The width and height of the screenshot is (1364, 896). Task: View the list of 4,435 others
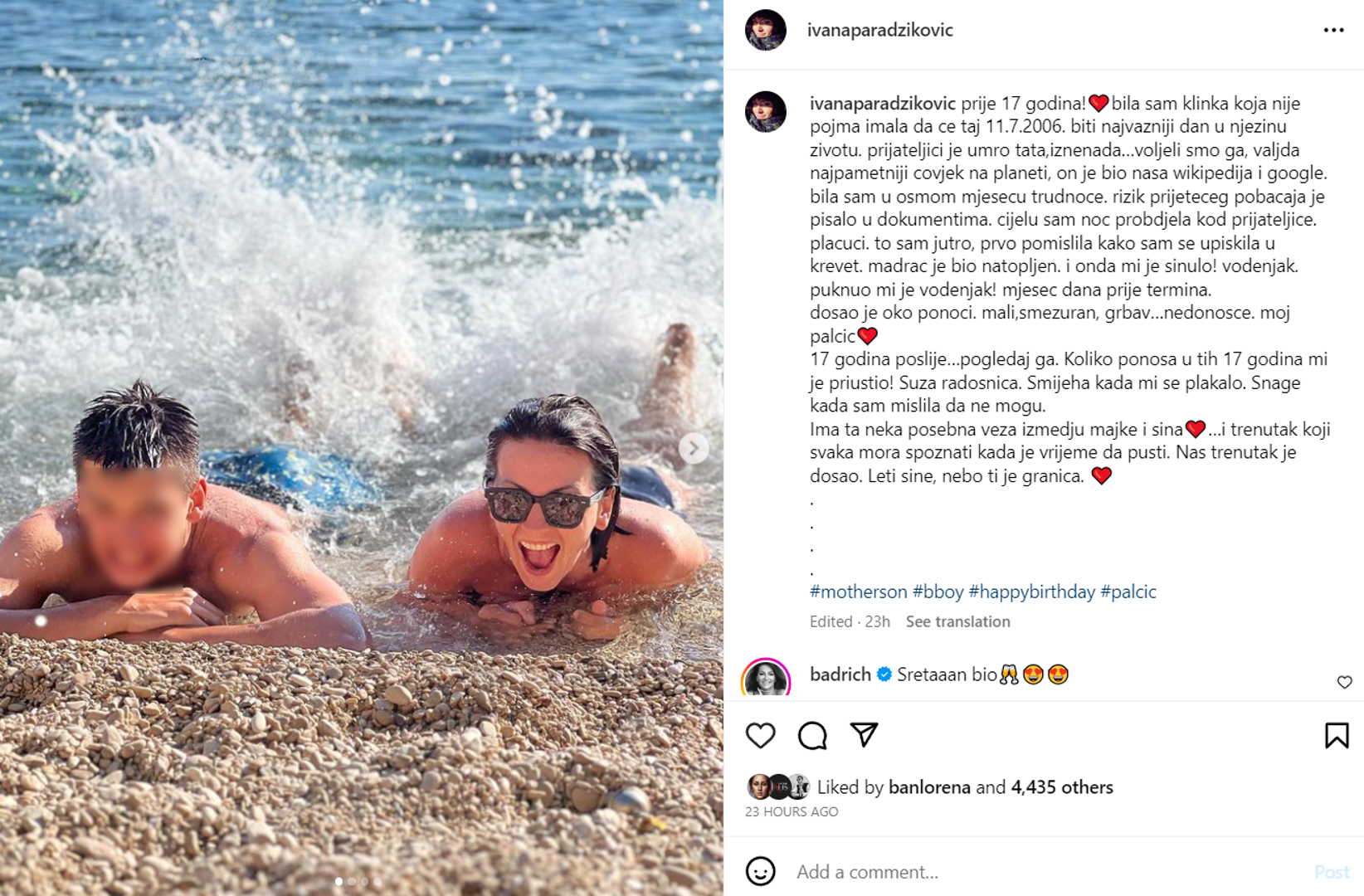[1061, 787]
